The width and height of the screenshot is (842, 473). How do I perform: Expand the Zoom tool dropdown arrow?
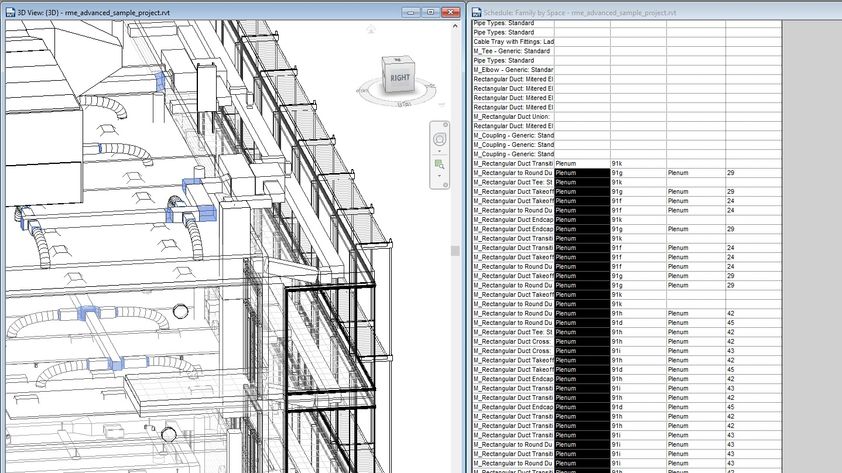pyautogui.click(x=439, y=176)
